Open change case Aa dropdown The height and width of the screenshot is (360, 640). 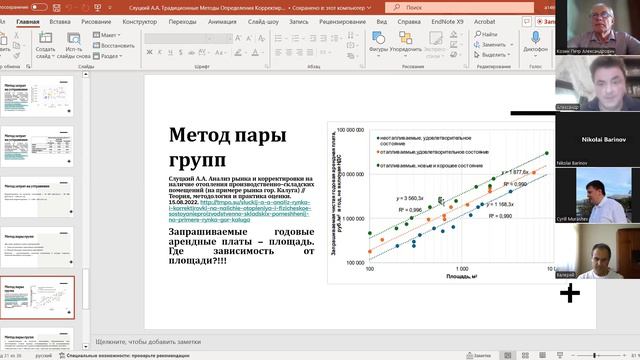220,52
